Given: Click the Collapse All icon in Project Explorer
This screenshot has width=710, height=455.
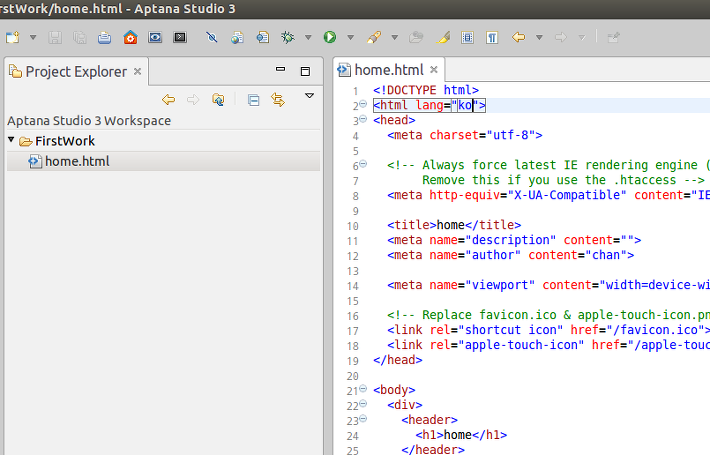Looking at the screenshot, I should click(x=254, y=100).
